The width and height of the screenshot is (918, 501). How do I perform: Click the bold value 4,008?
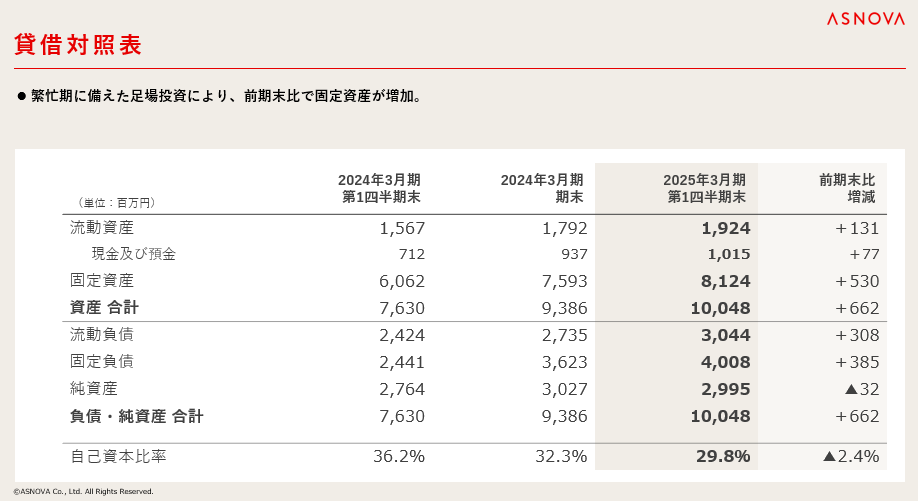pyautogui.click(x=726, y=362)
